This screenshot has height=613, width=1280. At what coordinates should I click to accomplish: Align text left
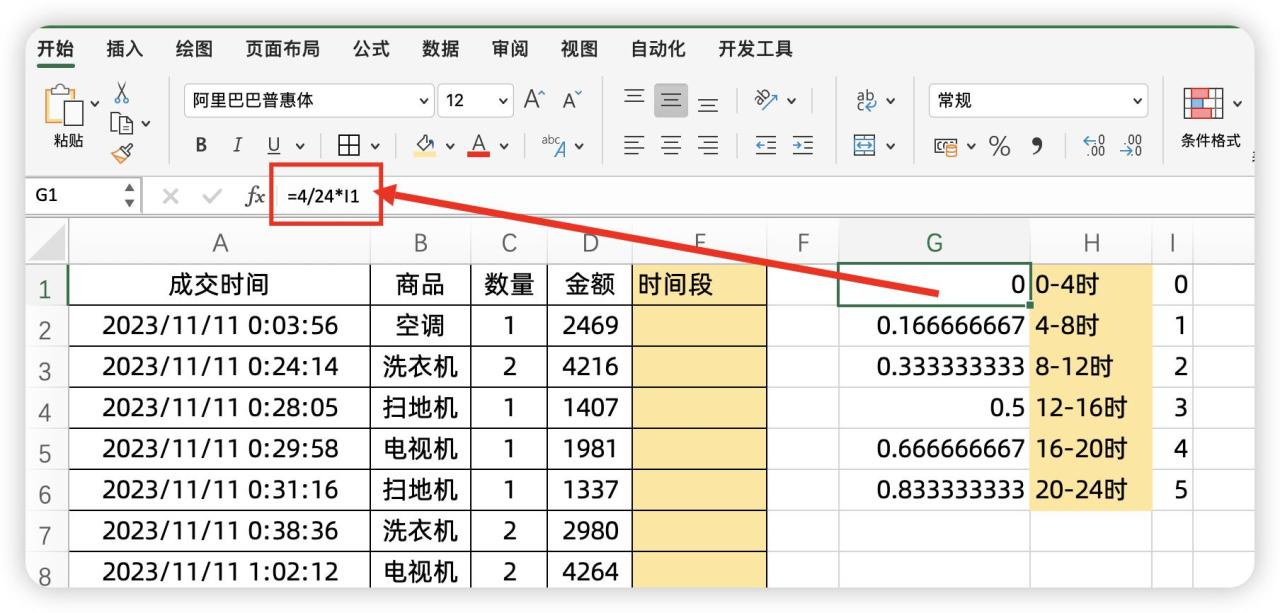coord(634,146)
